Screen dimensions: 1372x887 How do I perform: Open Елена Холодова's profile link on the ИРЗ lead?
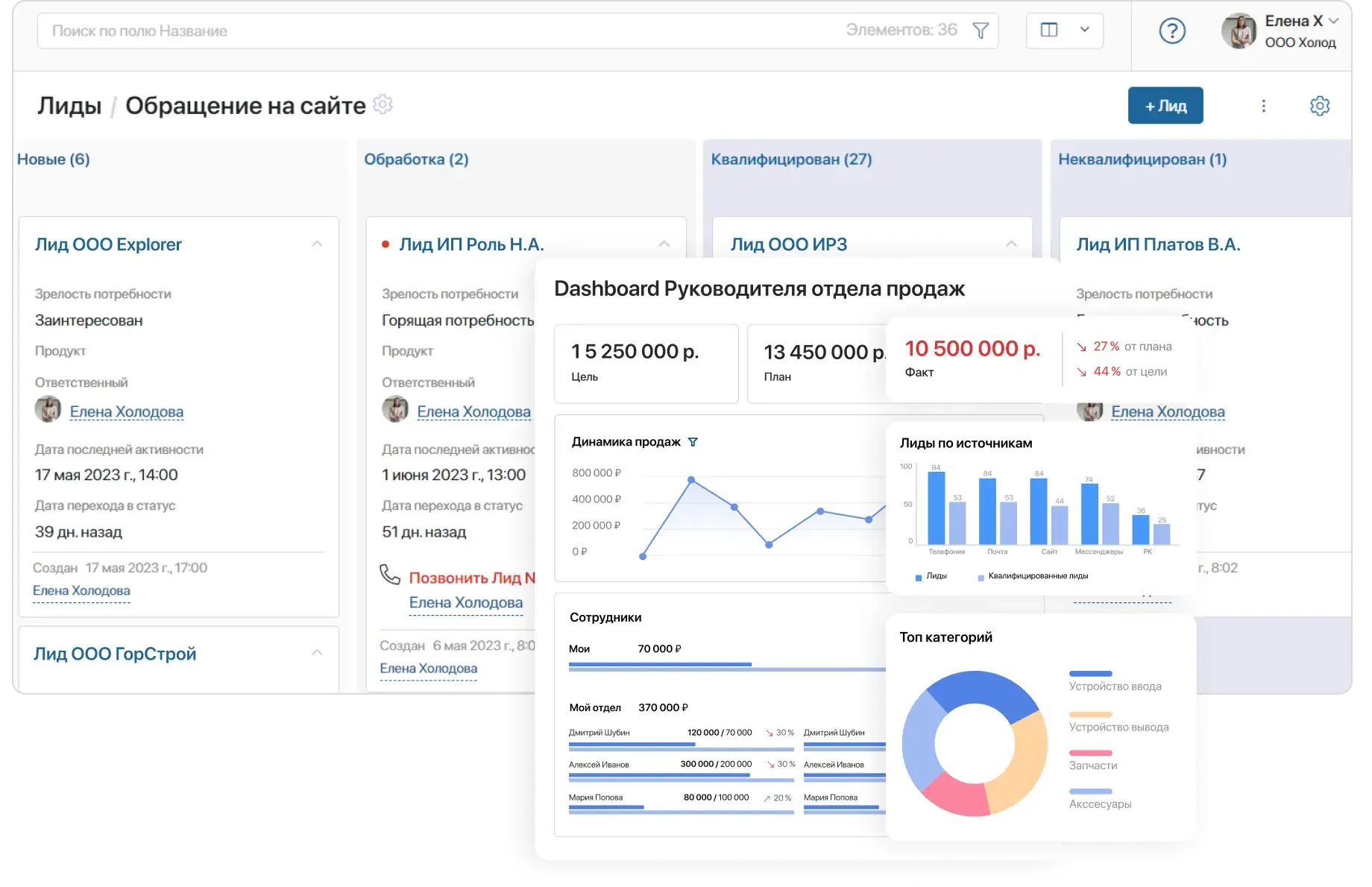coord(1168,411)
